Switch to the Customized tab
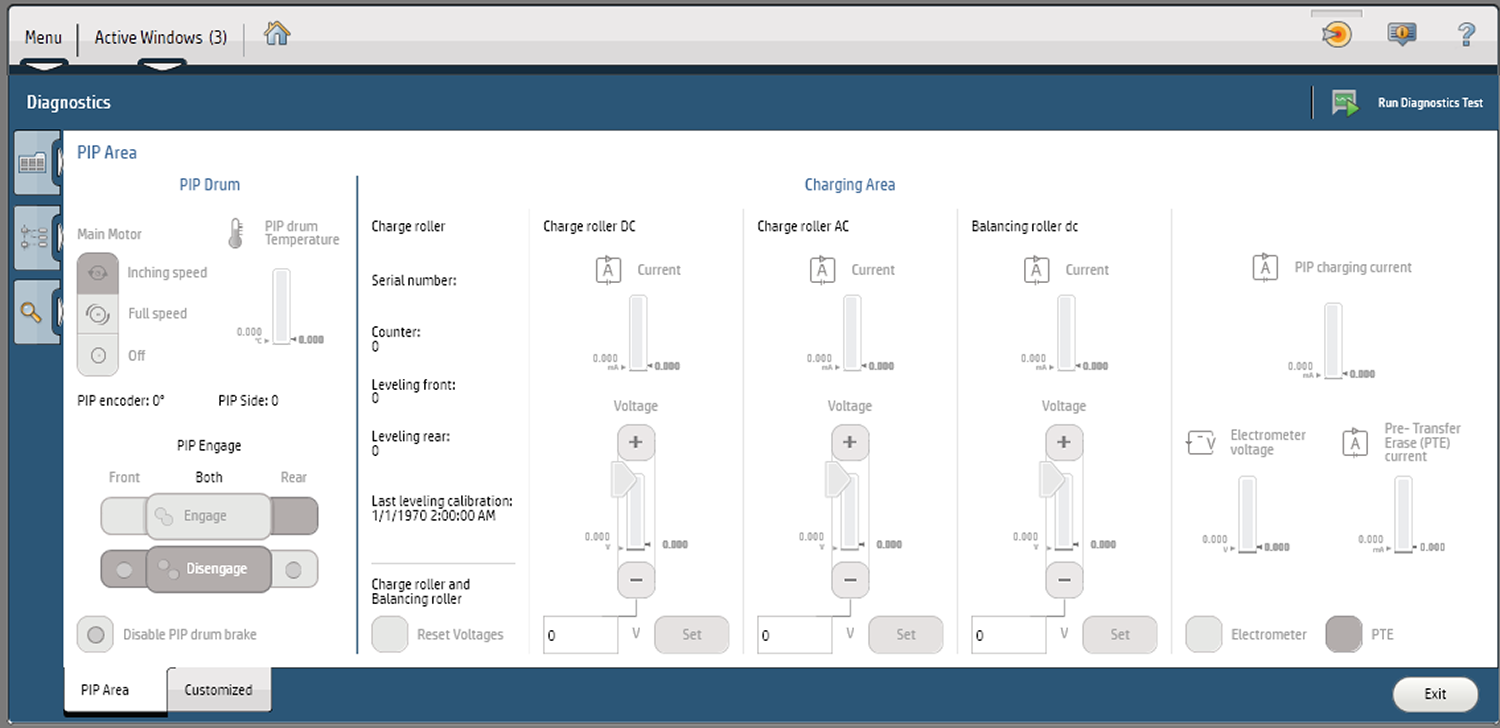1500x728 pixels. (218, 690)
